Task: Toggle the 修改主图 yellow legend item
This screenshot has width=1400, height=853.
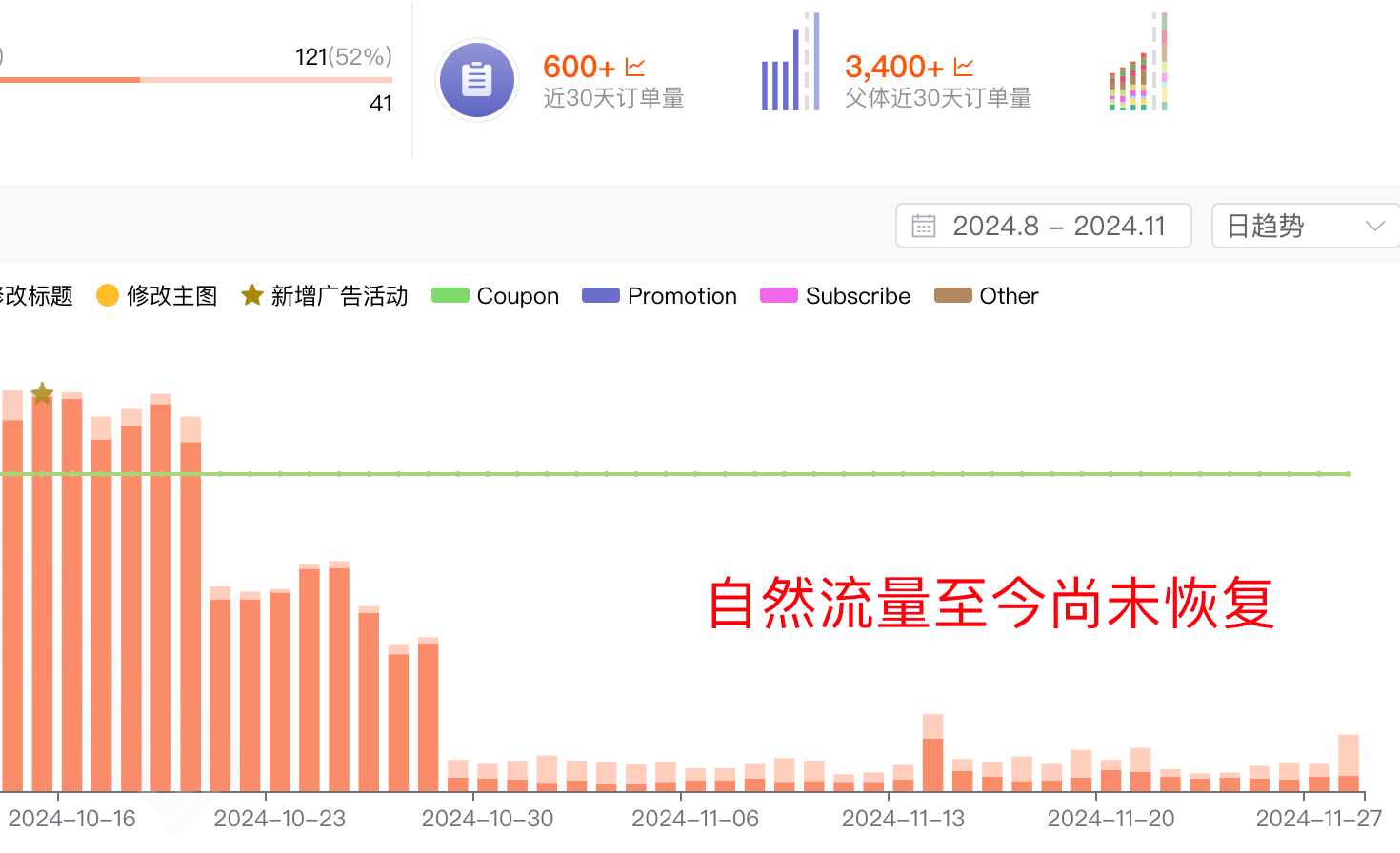Action: tap(157, 296)
